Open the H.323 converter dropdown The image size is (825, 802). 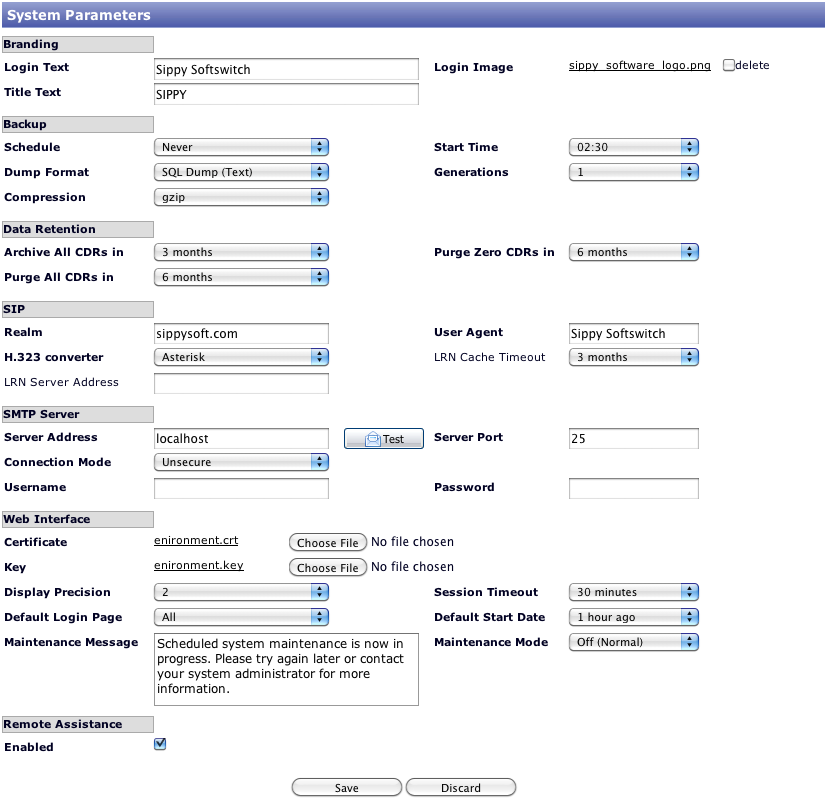click(x=241, y=357)
